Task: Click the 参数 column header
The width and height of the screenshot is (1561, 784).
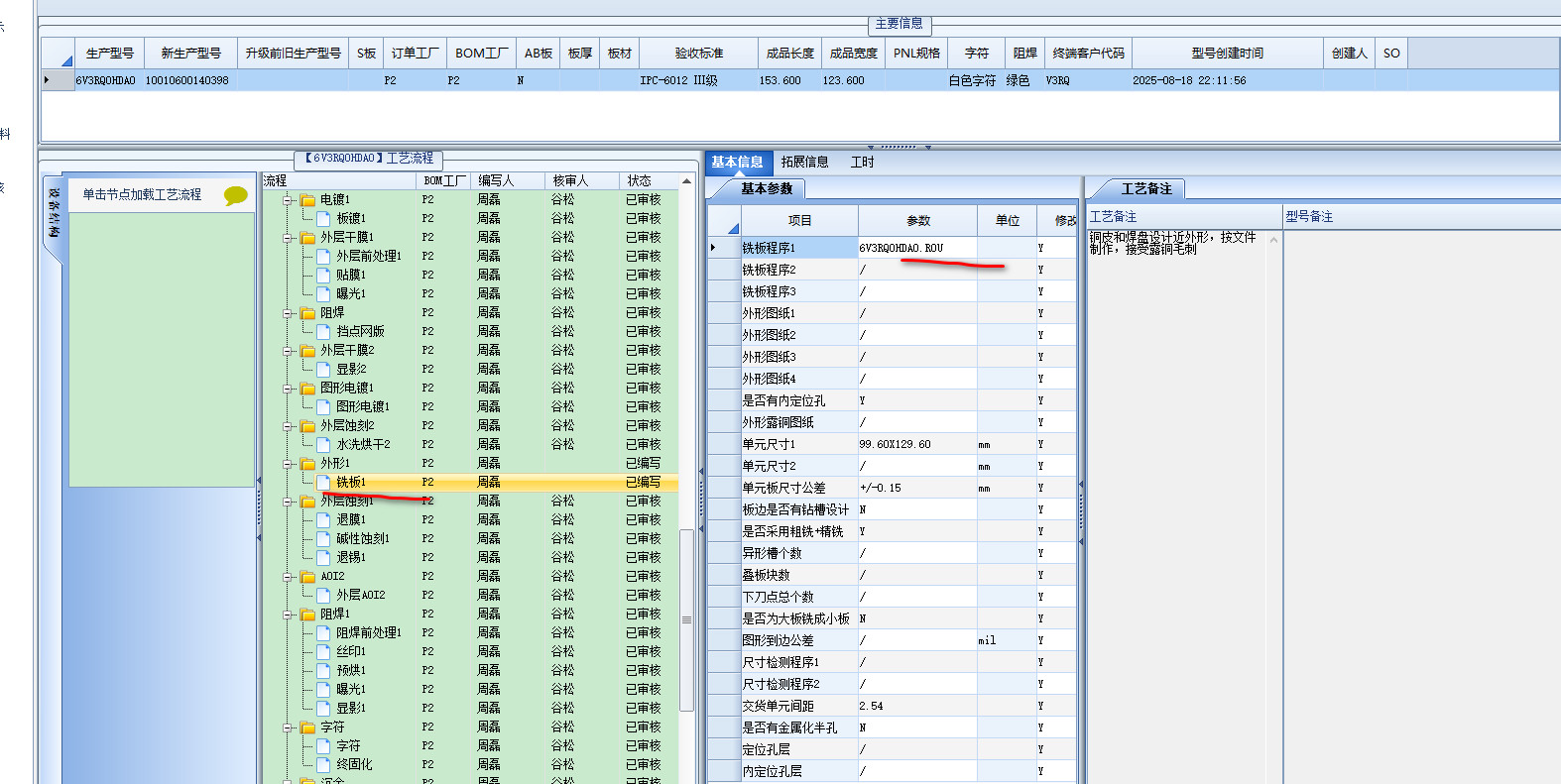Action: coord(918,220)
